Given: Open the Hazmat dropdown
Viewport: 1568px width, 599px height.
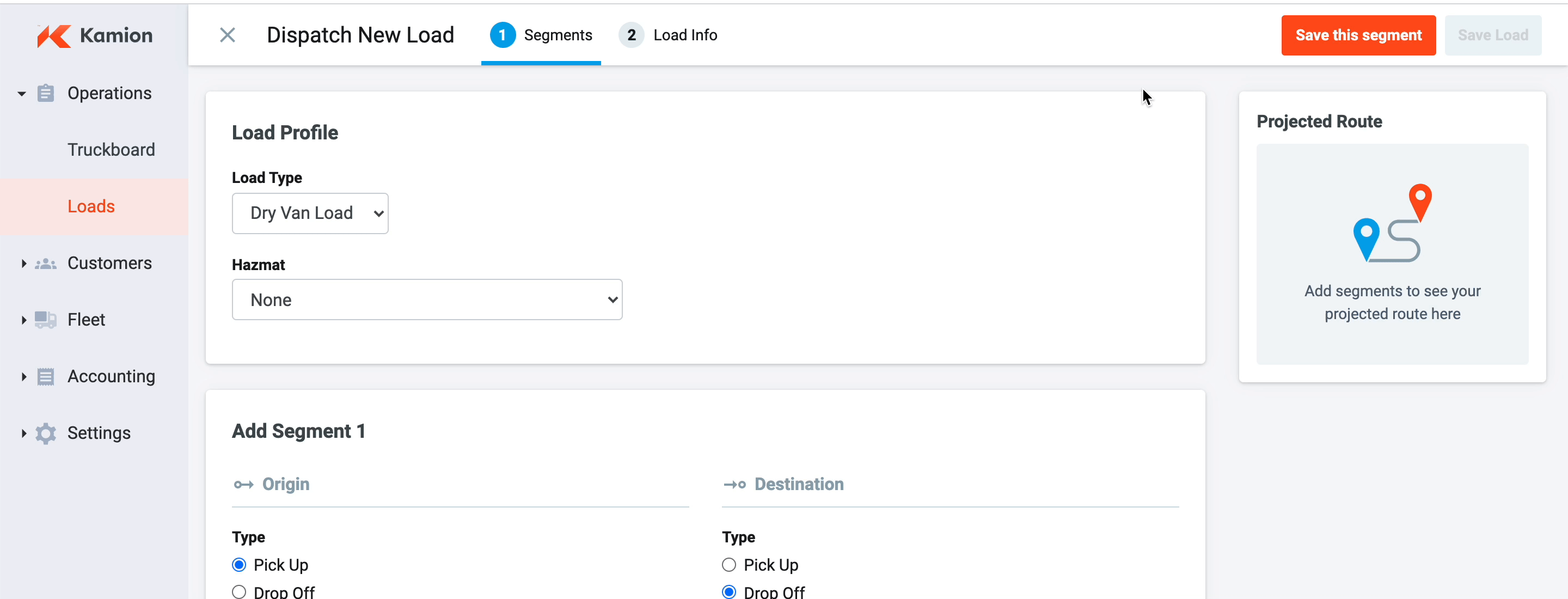Looking at the screenshot, I should coord(427,299).
